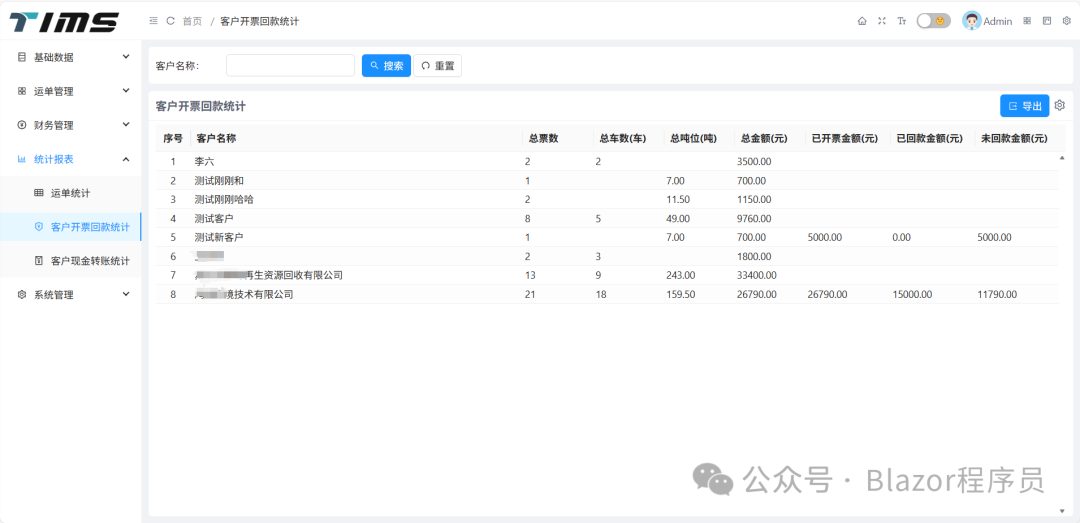
Task: Click the 技术有限公司 customer name
Action: 245,294
